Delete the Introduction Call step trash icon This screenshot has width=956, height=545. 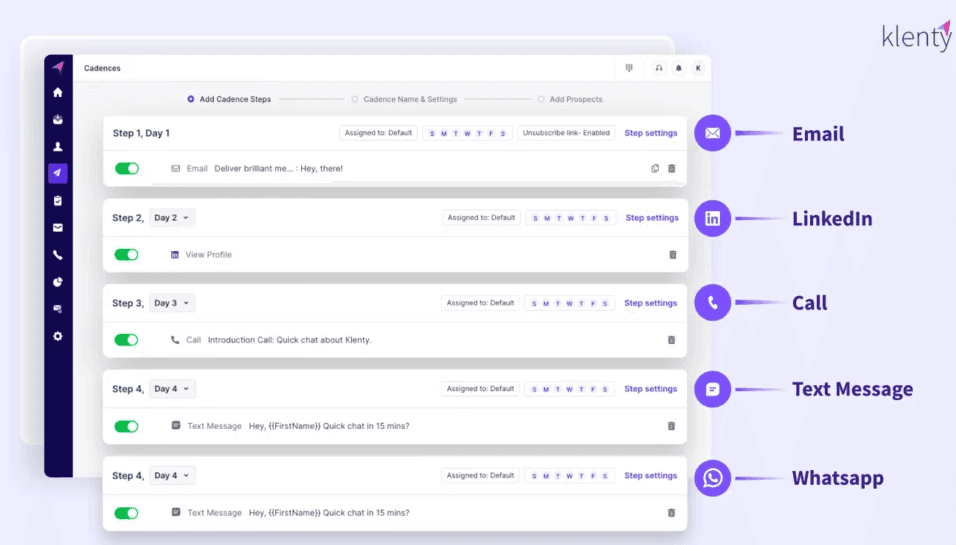[671, 340]
